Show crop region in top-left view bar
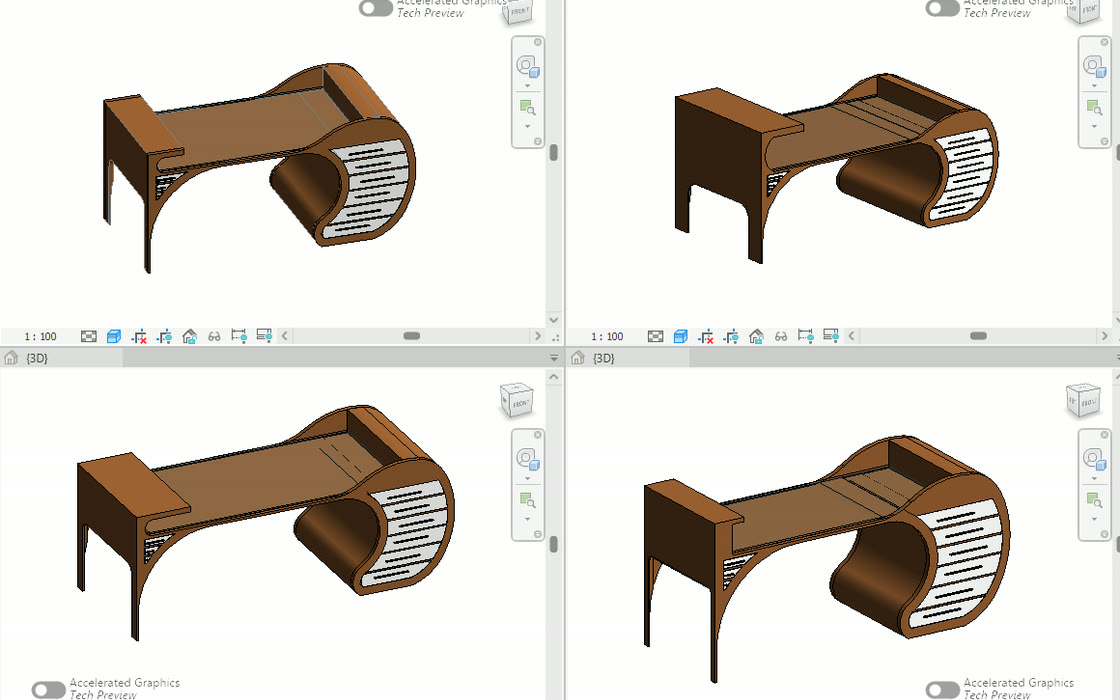Image resolution: width=1120 pixels, height=700 pixels. (164, 336)
